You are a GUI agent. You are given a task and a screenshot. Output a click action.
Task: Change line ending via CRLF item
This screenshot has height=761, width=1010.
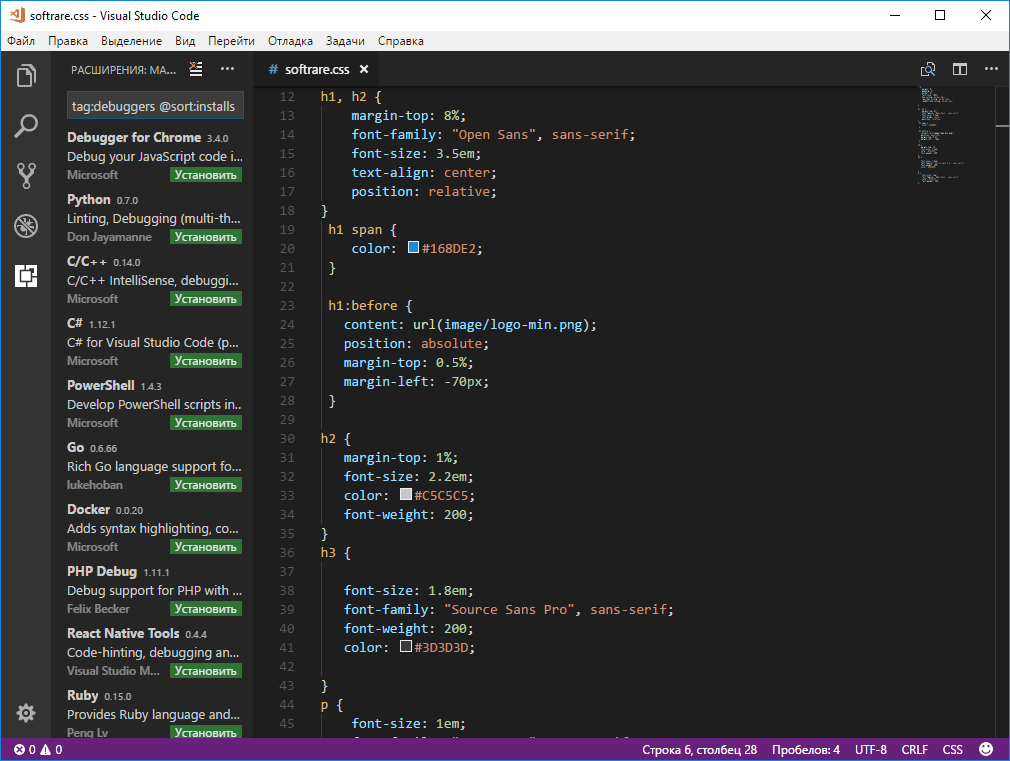pyautogui.click(x=915, y=749)
